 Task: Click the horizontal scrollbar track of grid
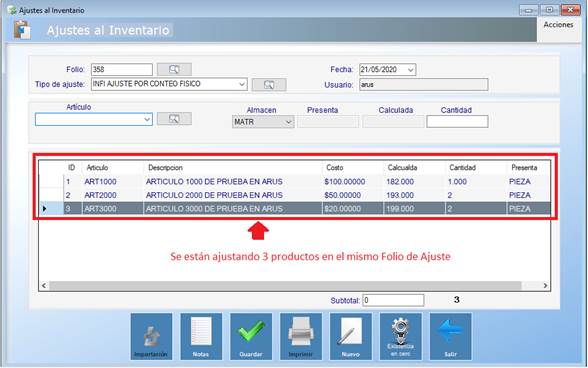coord(285,286)
